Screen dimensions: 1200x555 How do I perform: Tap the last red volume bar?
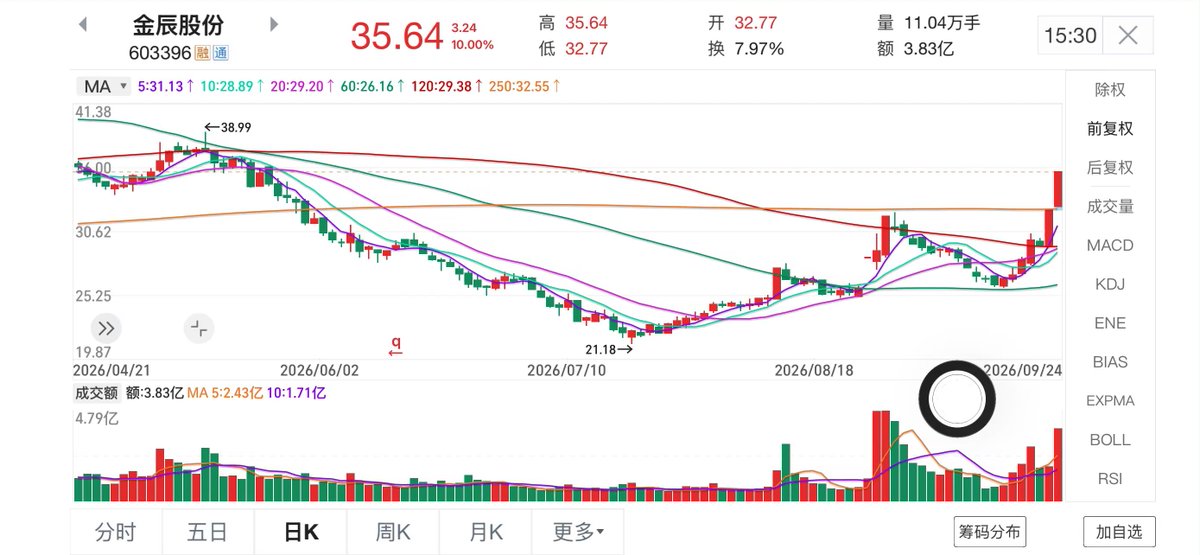pos(1057,464)
